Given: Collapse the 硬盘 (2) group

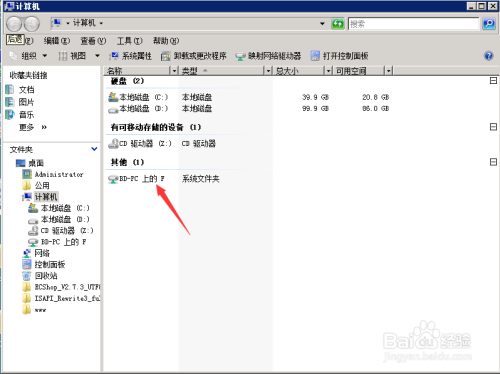Looking at the screenshot, I should coord(493,81).
